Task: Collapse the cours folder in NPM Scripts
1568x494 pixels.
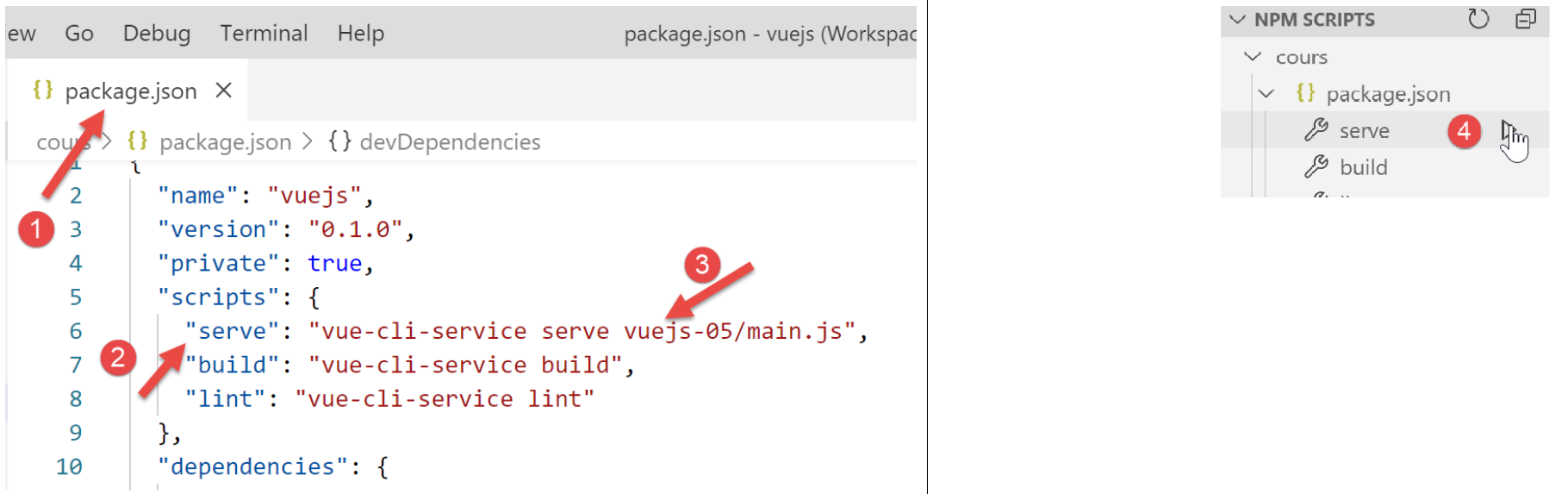Action: pyautogui.click(x=1253, y=57)
